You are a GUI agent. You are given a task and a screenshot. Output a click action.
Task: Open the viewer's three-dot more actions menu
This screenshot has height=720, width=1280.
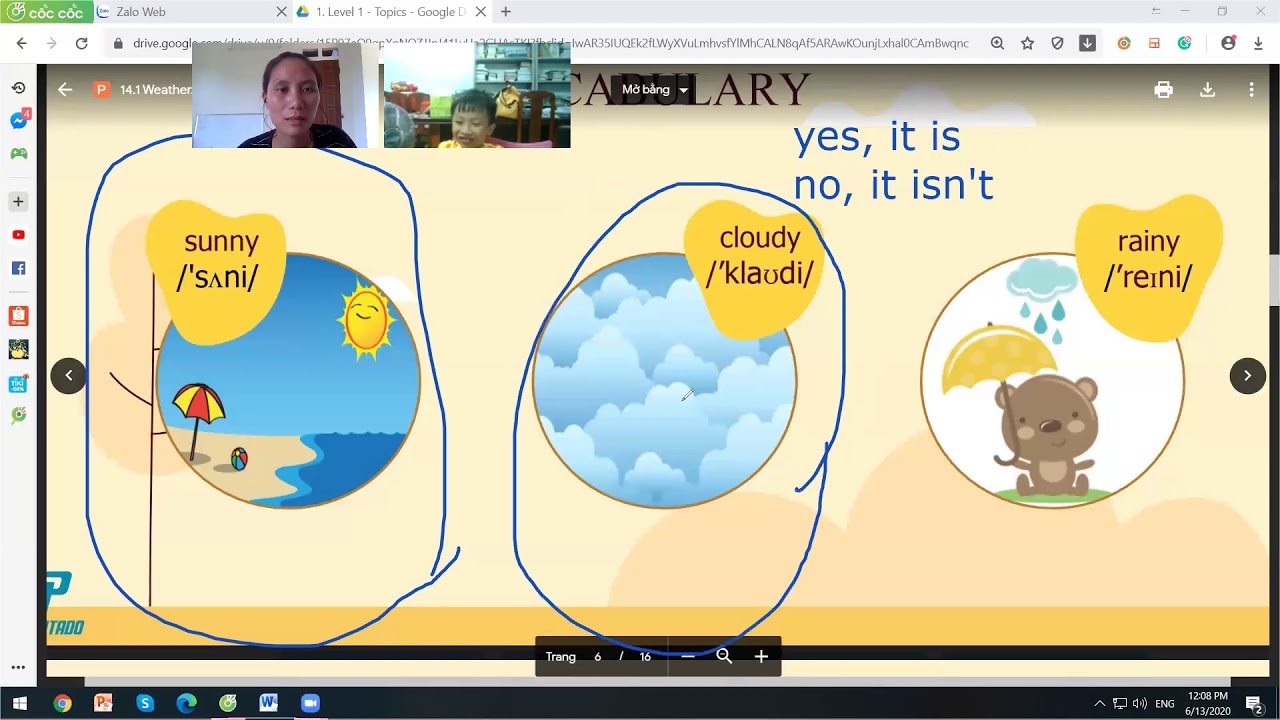pos(1251,90)
